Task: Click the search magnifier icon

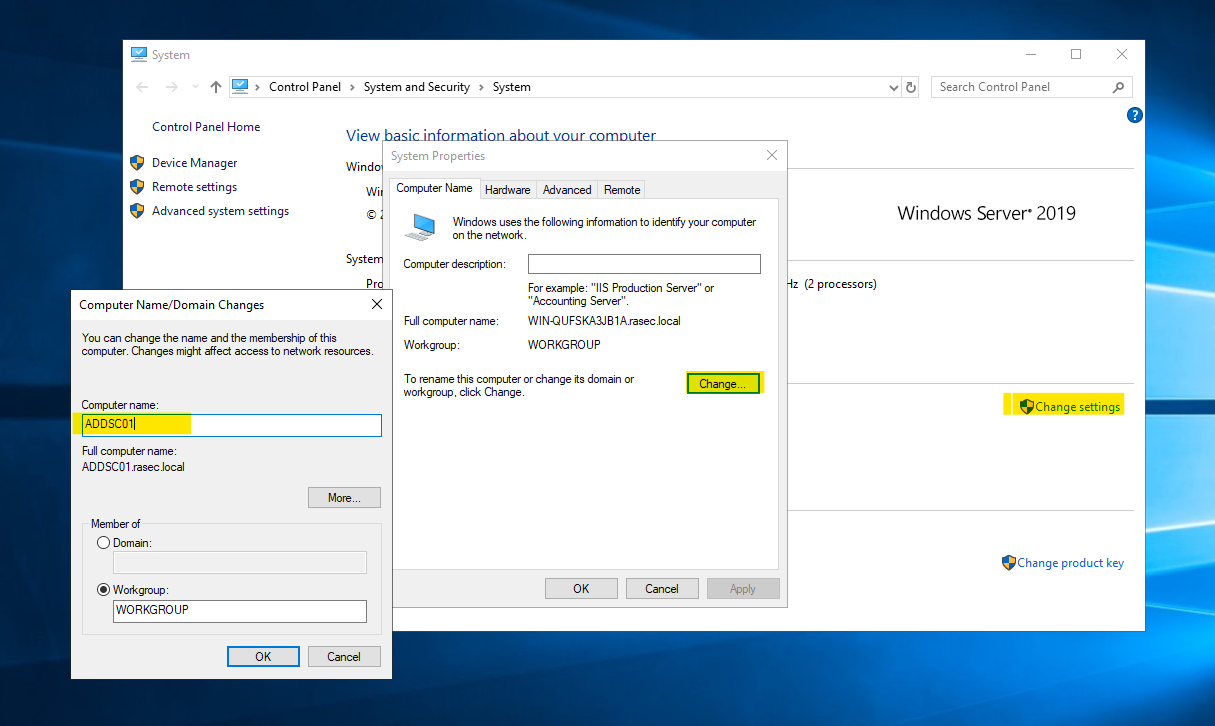Action: click(1119, 87)
